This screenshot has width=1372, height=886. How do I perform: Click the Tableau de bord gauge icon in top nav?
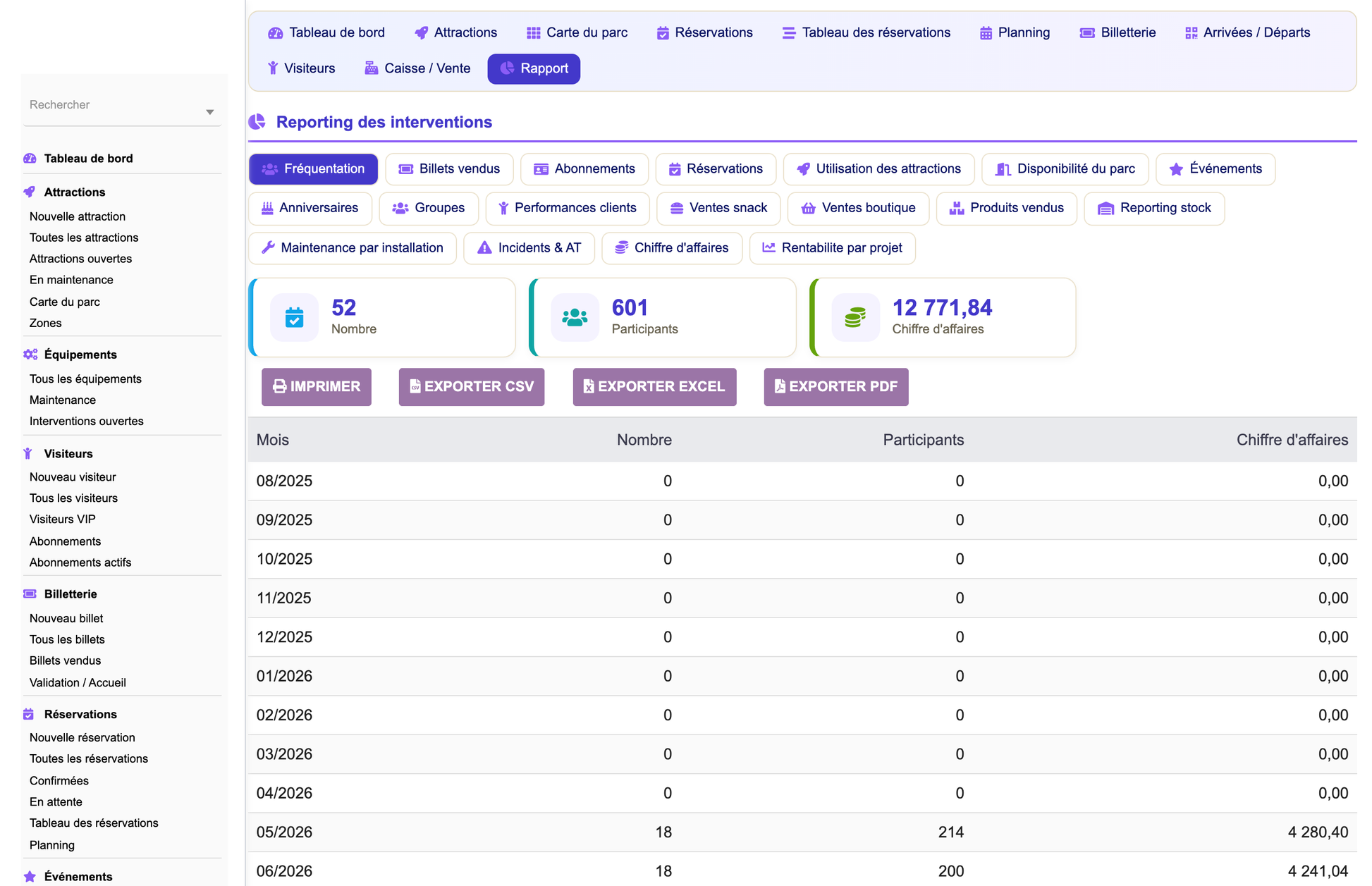(x=276, y=33)
